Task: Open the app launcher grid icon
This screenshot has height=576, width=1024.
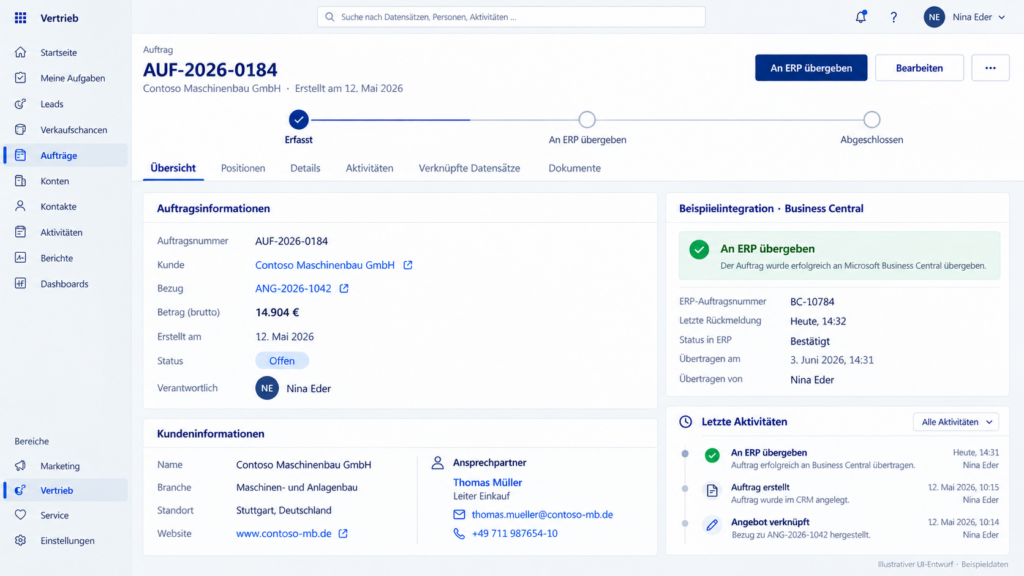Action: [x=20, y=18]
